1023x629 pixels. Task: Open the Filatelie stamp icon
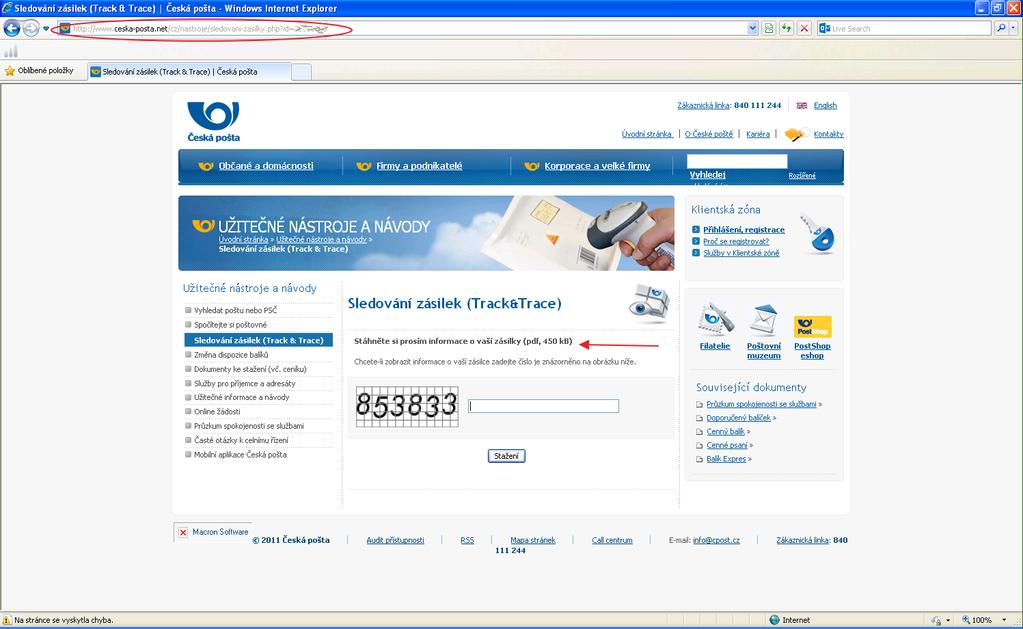714,320
